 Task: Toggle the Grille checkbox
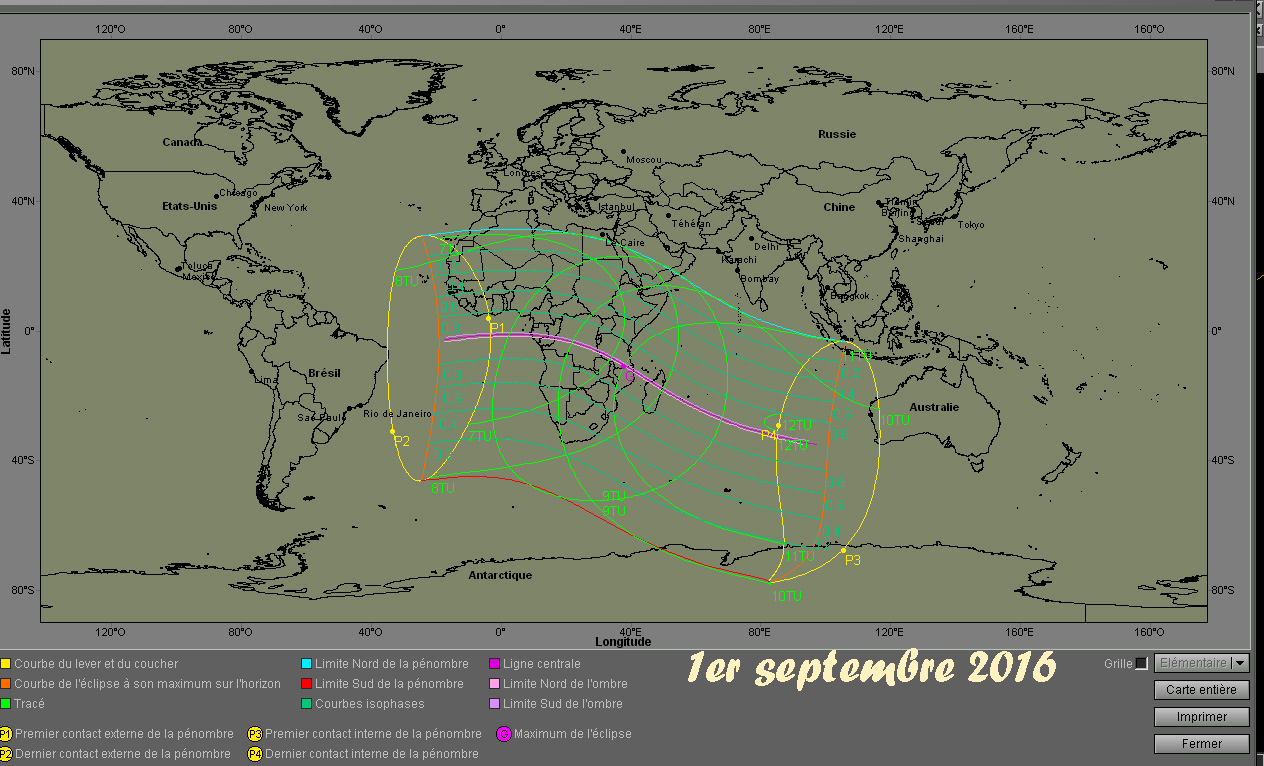1141,663
